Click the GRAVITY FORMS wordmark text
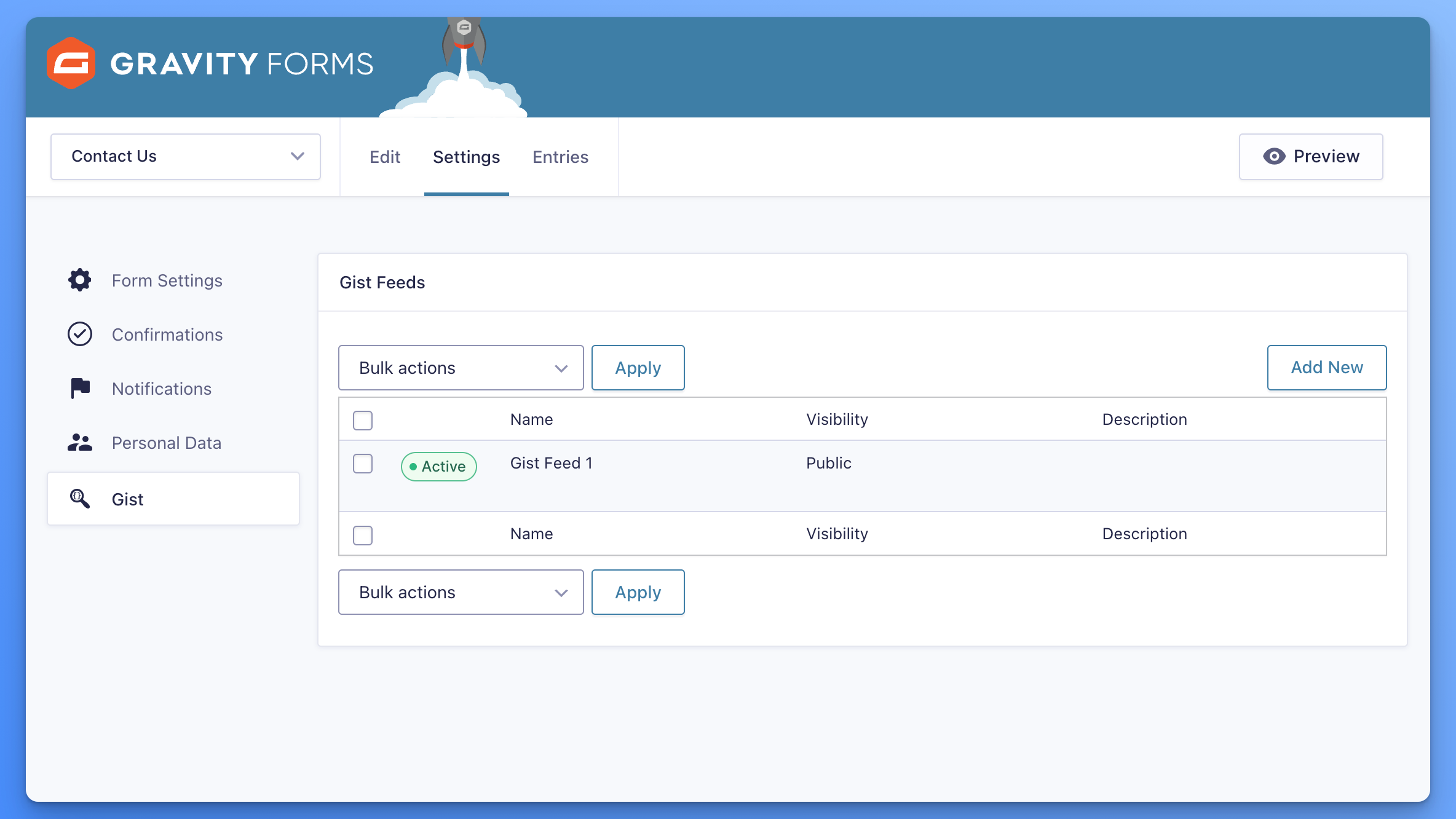 coord(242,64)
